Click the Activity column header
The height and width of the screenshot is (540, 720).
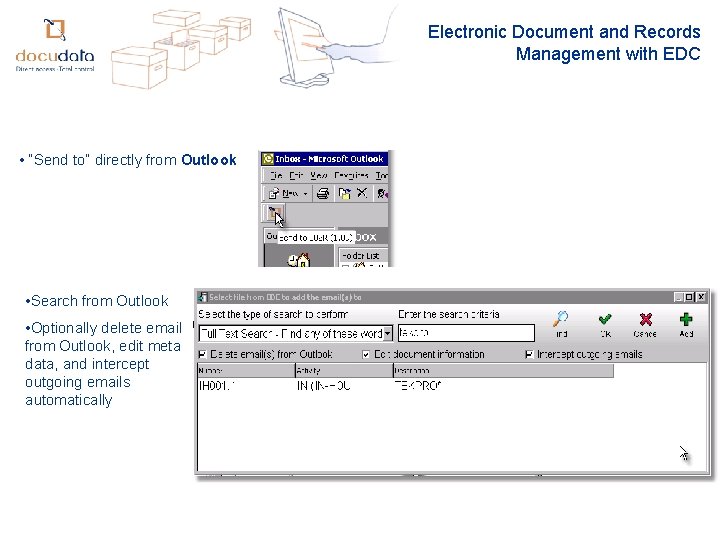pyautogui.click(x=344, y=371)
